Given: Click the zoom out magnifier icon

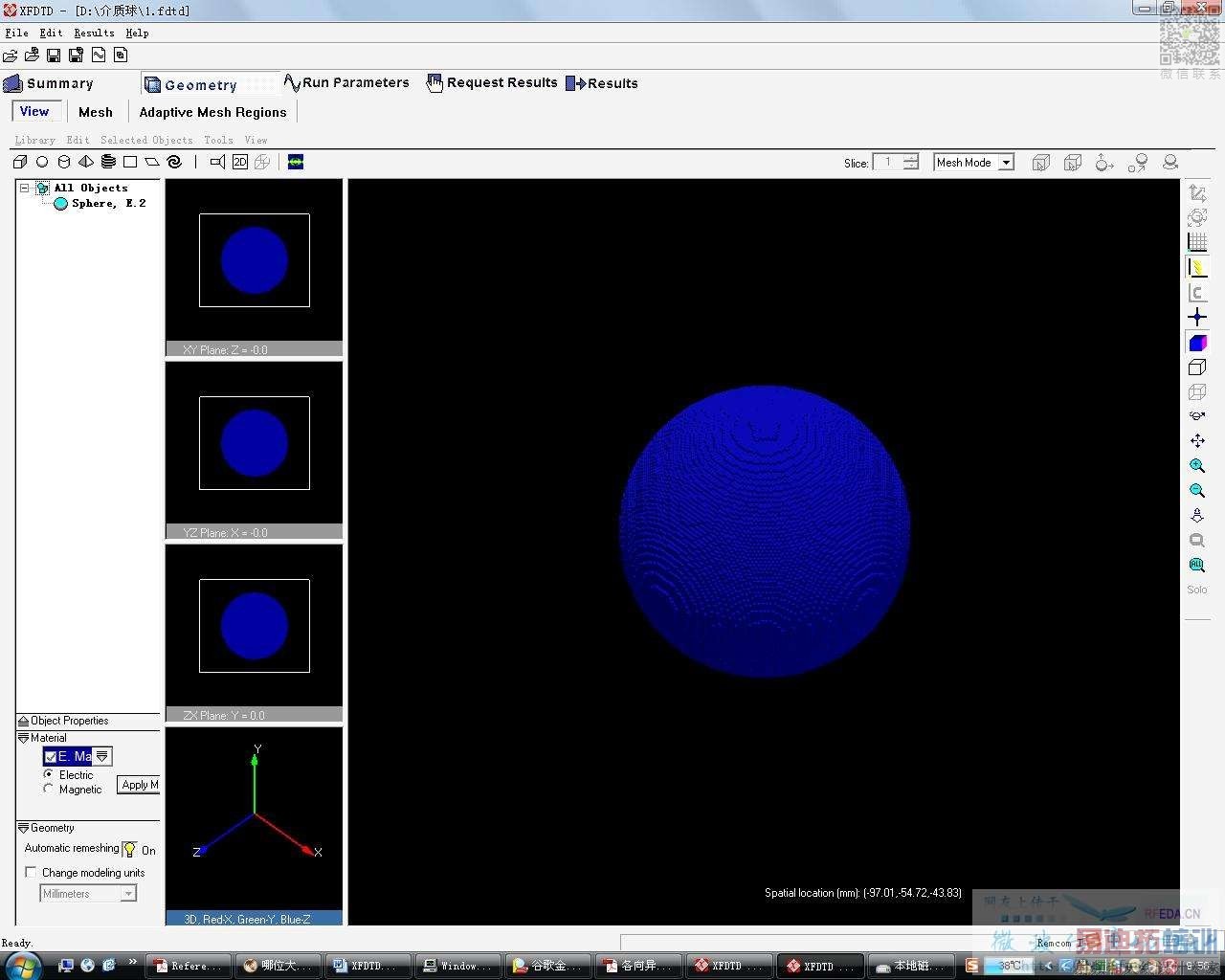Looking at the screenshot, I should coord(1197,491).
